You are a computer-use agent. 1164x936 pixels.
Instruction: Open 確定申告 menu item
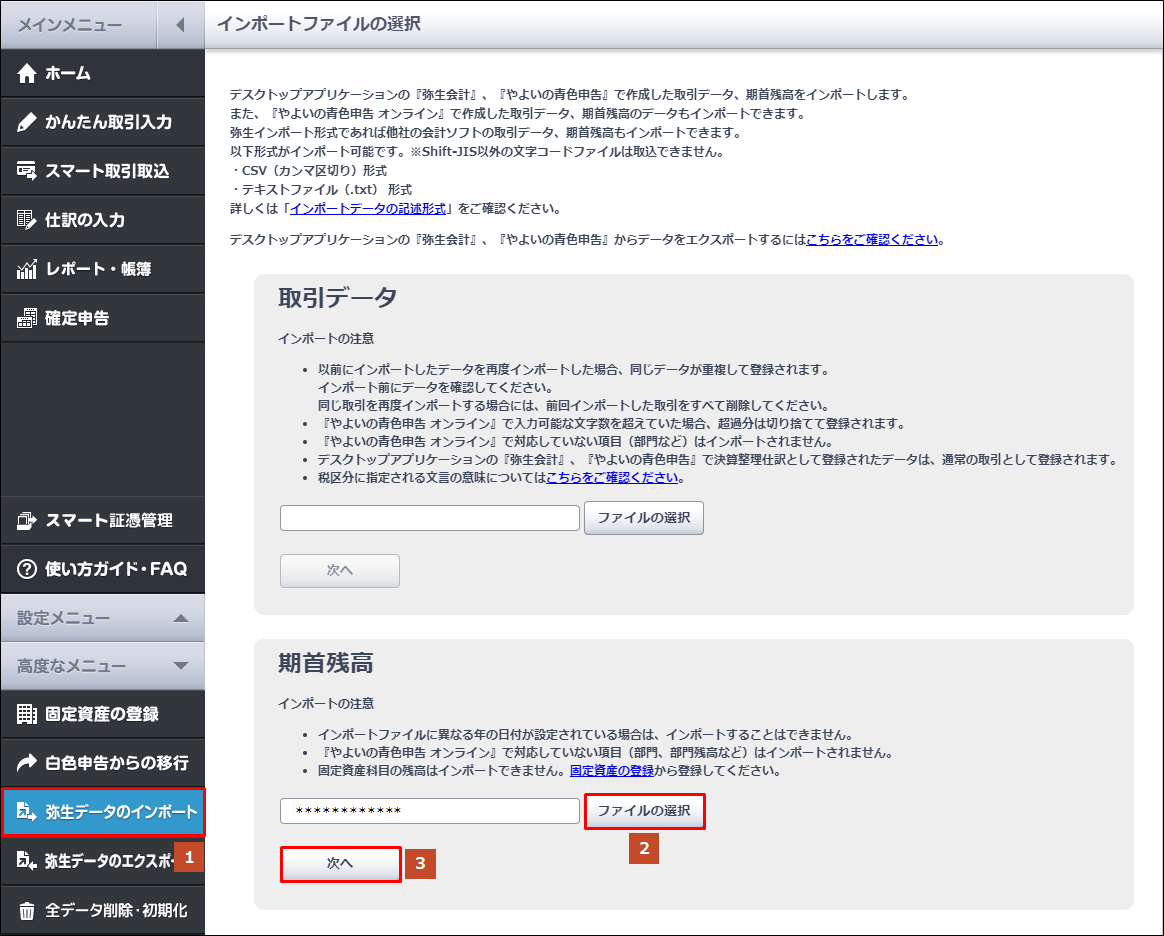pos(102,318)
